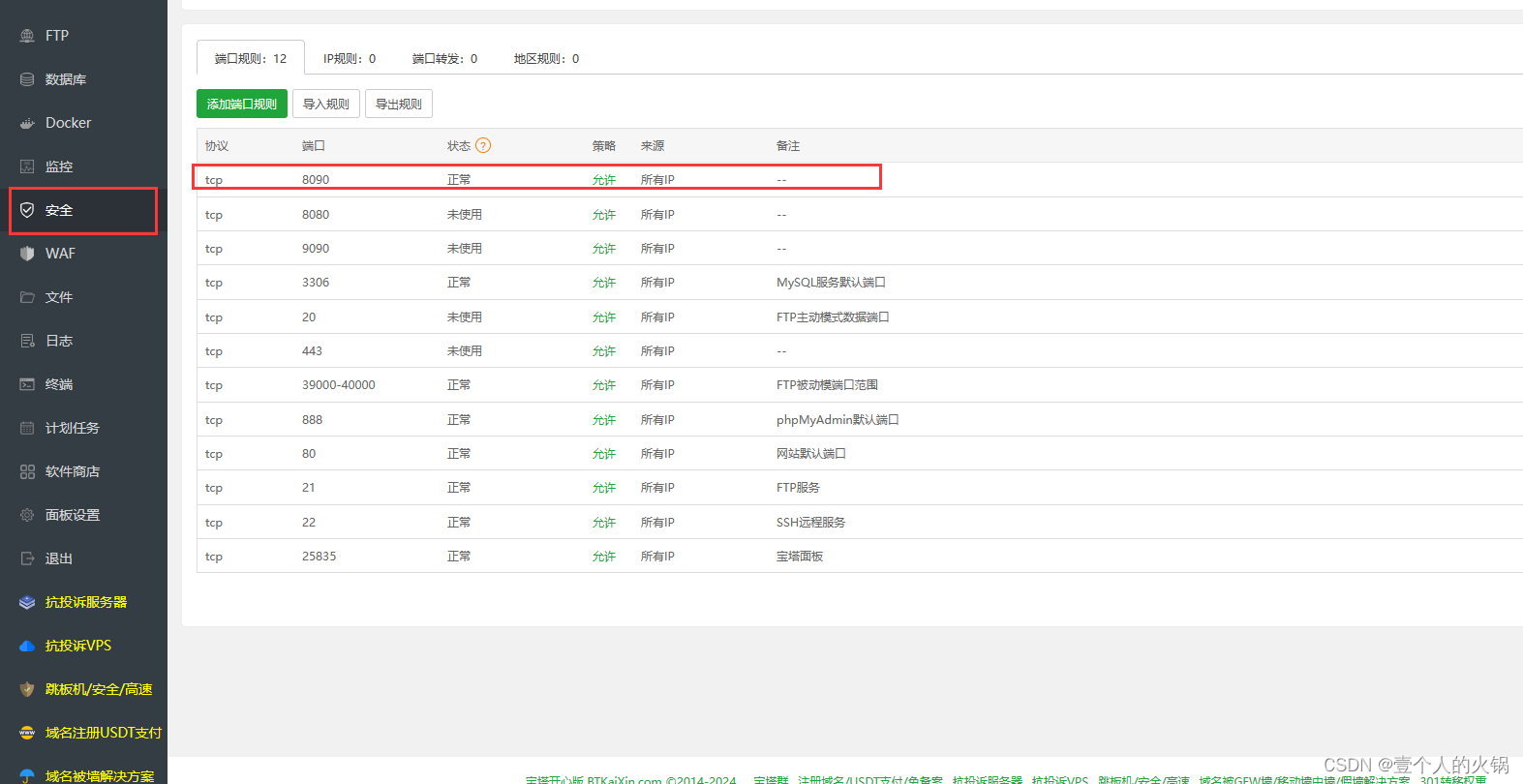Click the FTP服务 remark text

(799, 488)
